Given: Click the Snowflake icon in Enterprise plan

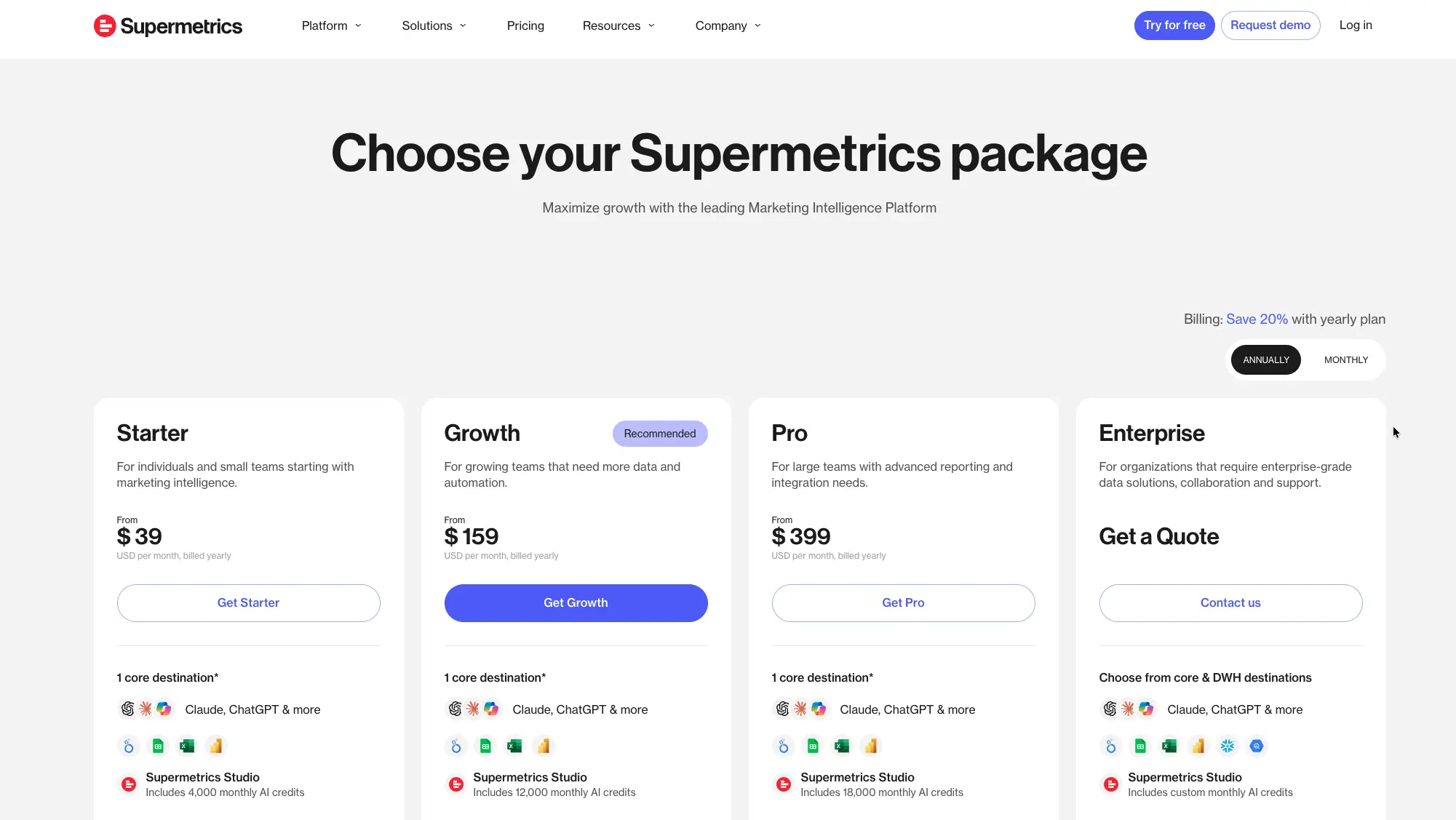Looking at the screenshot, I should click(x=1228, y=746).
